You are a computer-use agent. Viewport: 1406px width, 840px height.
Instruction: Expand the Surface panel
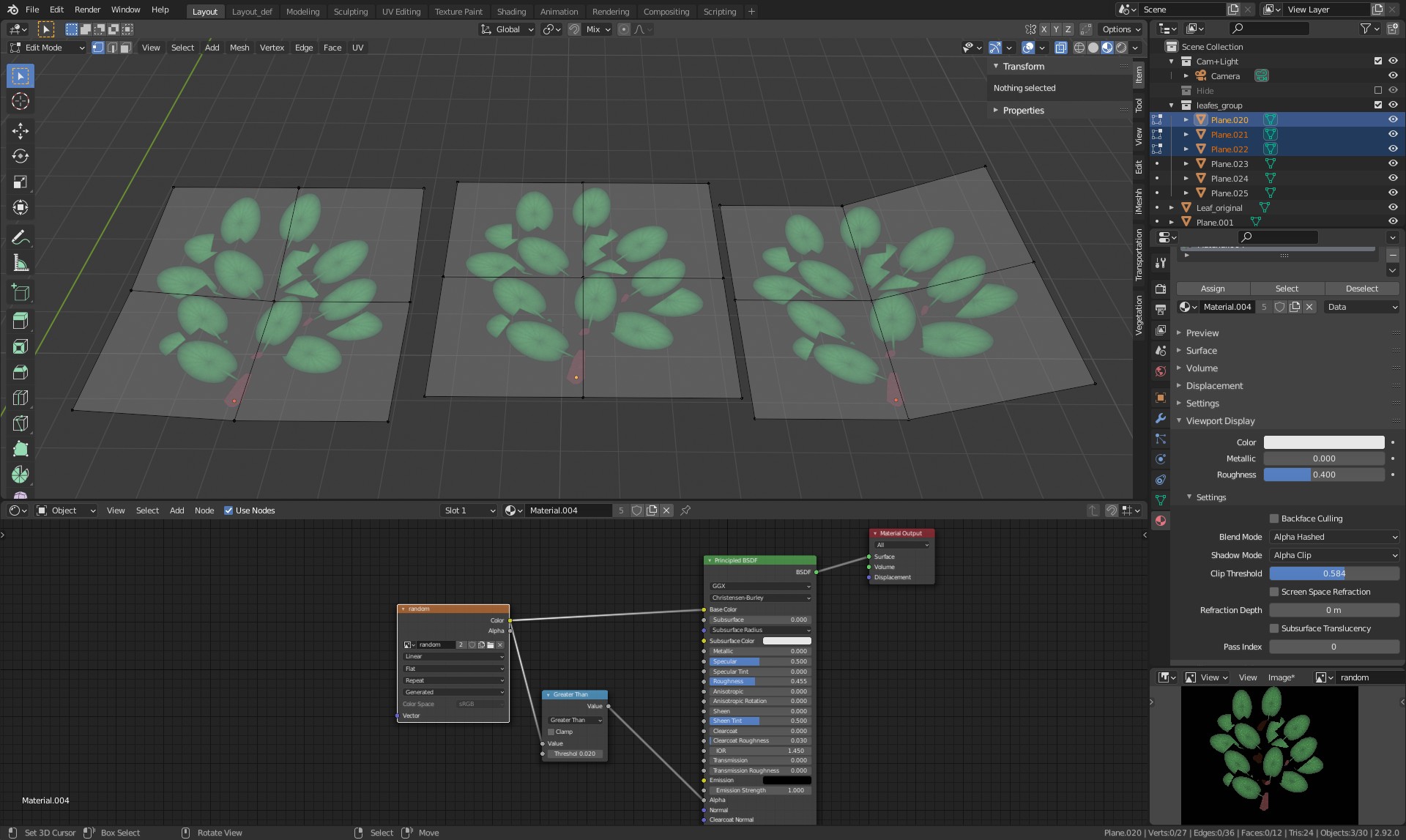[x=1201, y=351]
